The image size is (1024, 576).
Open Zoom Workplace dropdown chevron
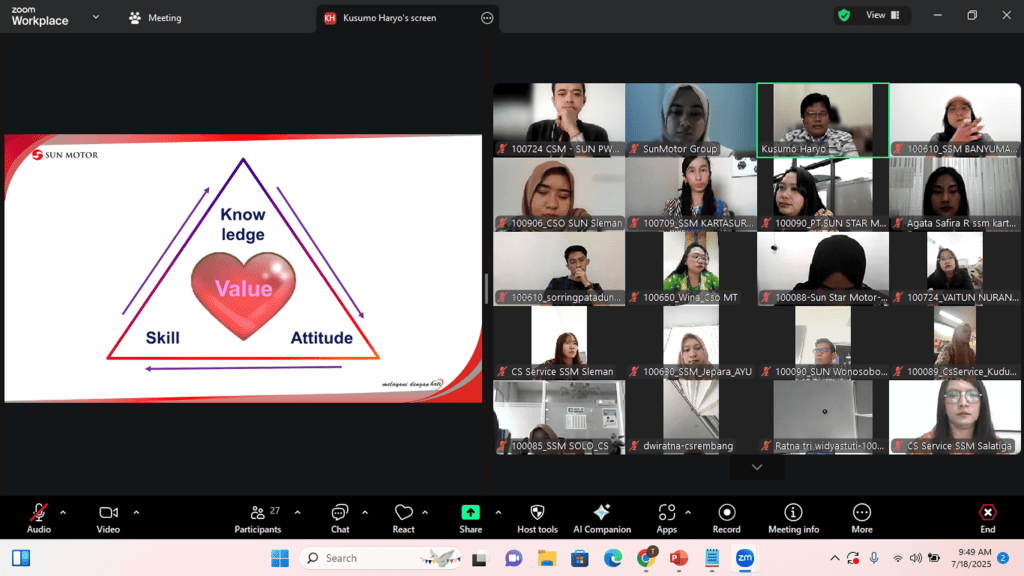click(x=96, y=17)
